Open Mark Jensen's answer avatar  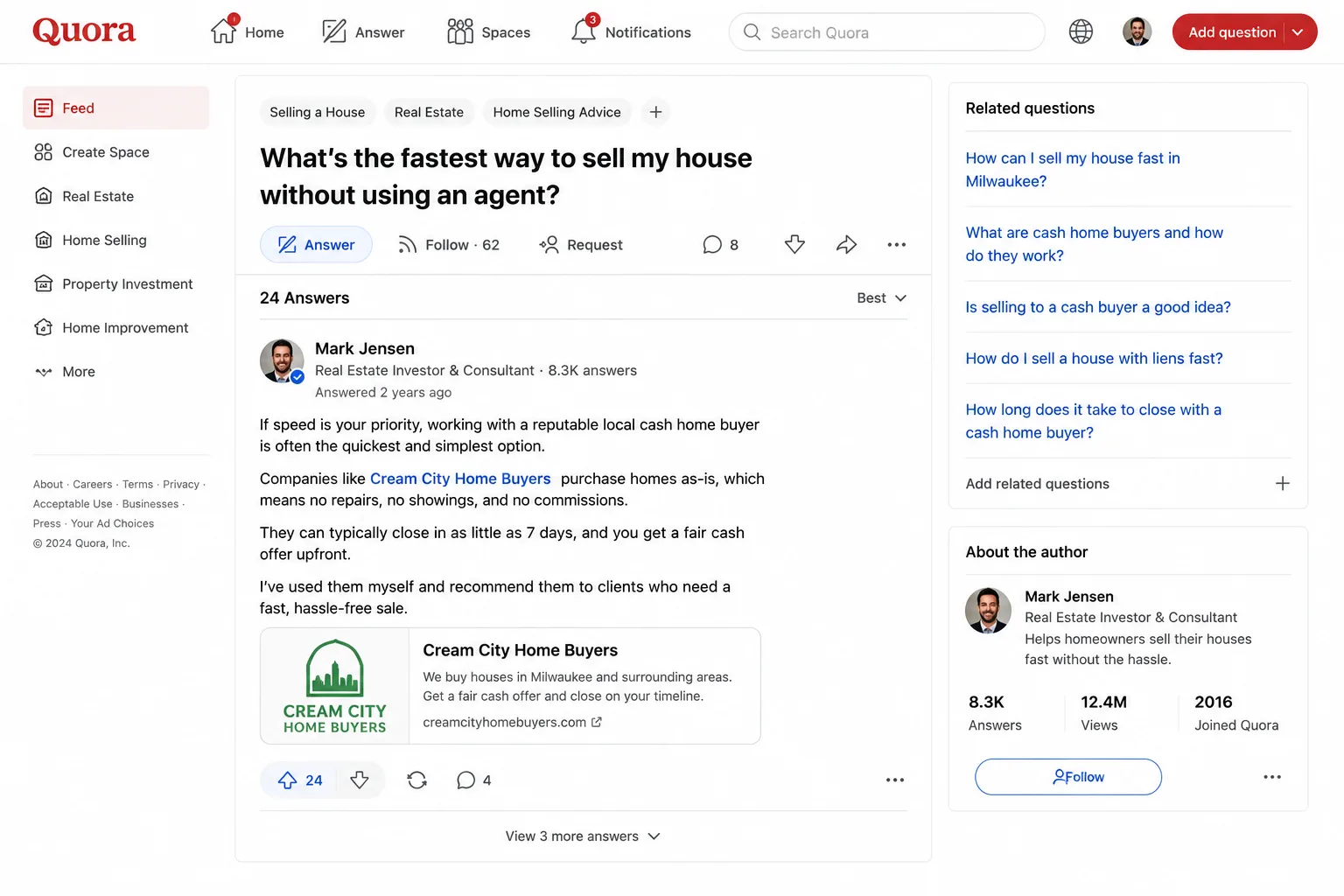click(x=282, y=361)
